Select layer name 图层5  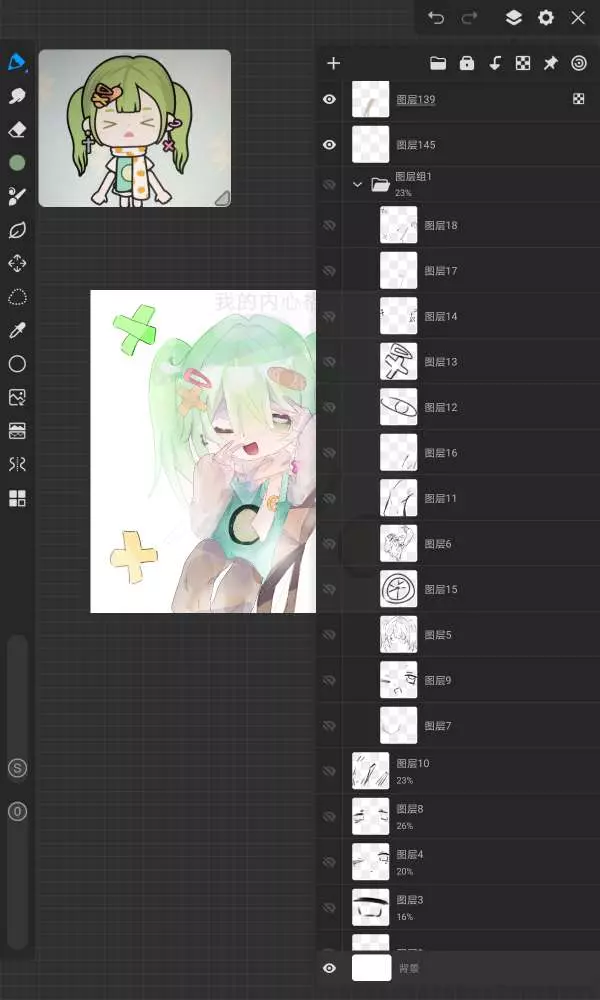[x=437, y=635]
